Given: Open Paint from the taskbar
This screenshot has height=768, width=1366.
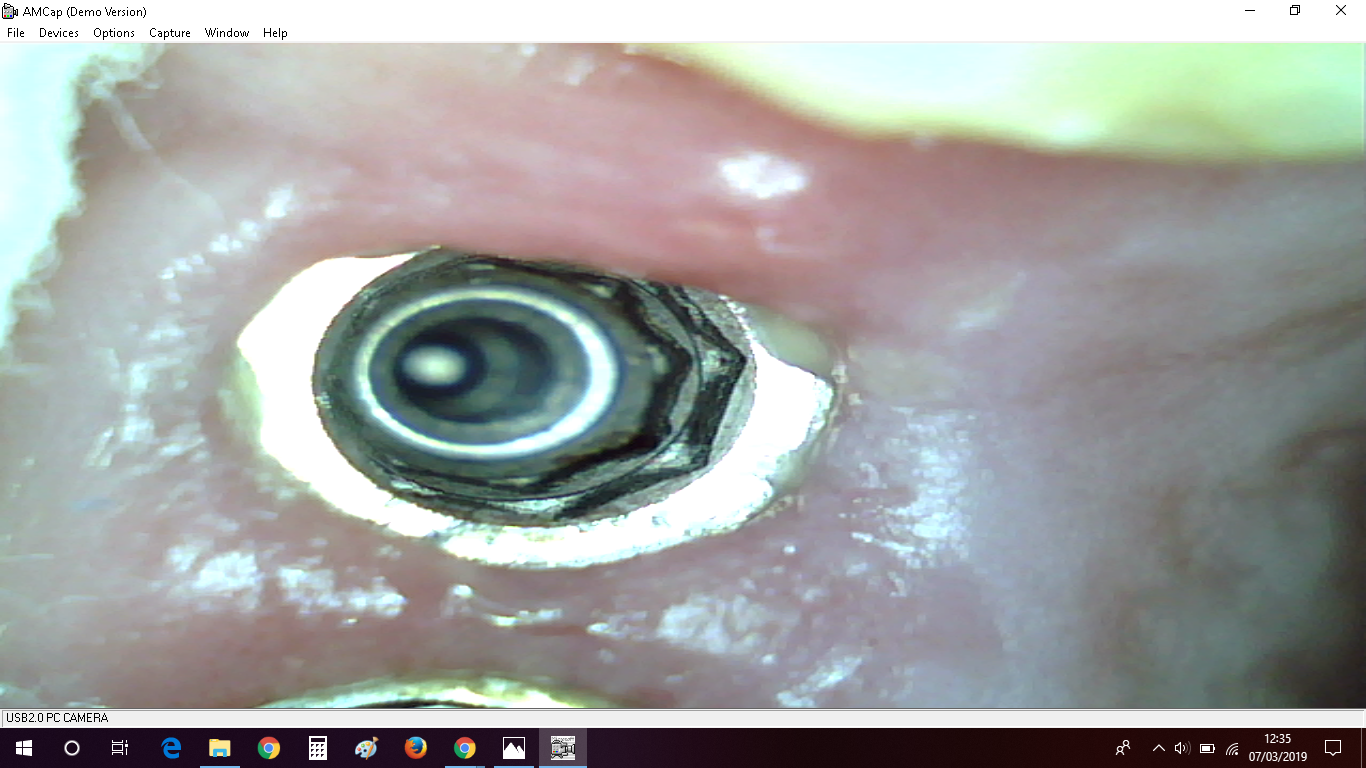Looking at the screenshot, I should tap(367, 748).
